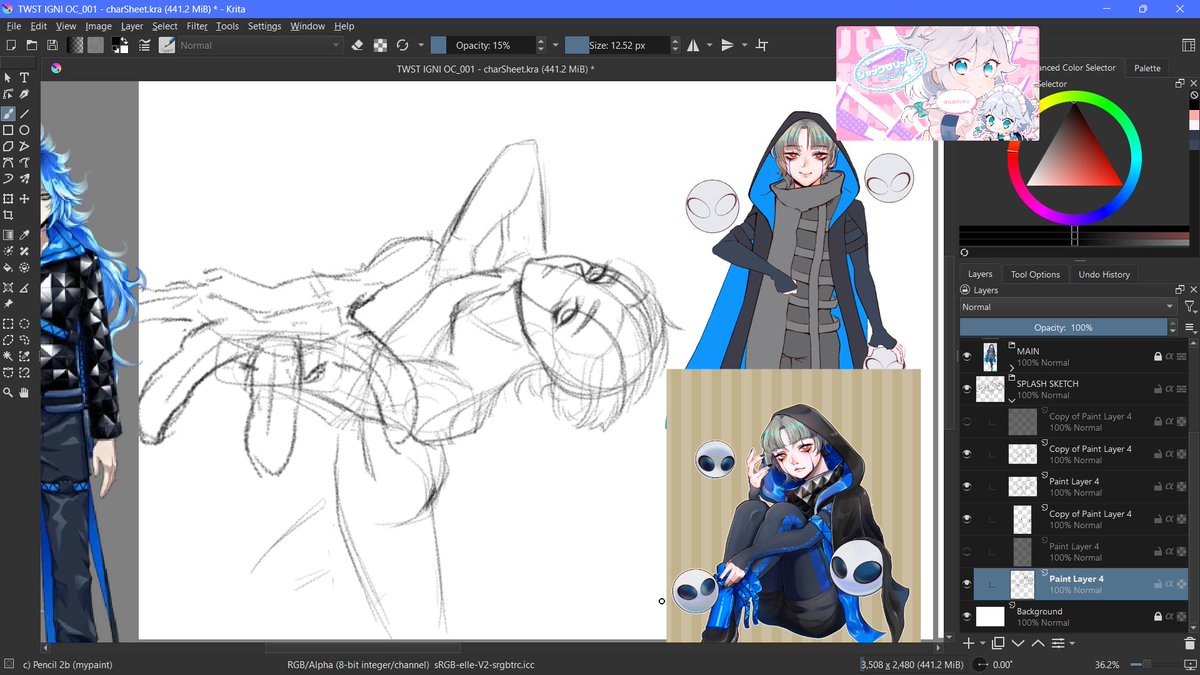Toggle Eraser mode in the toolbar
1200x675 pixels.
tap(358, 45)
